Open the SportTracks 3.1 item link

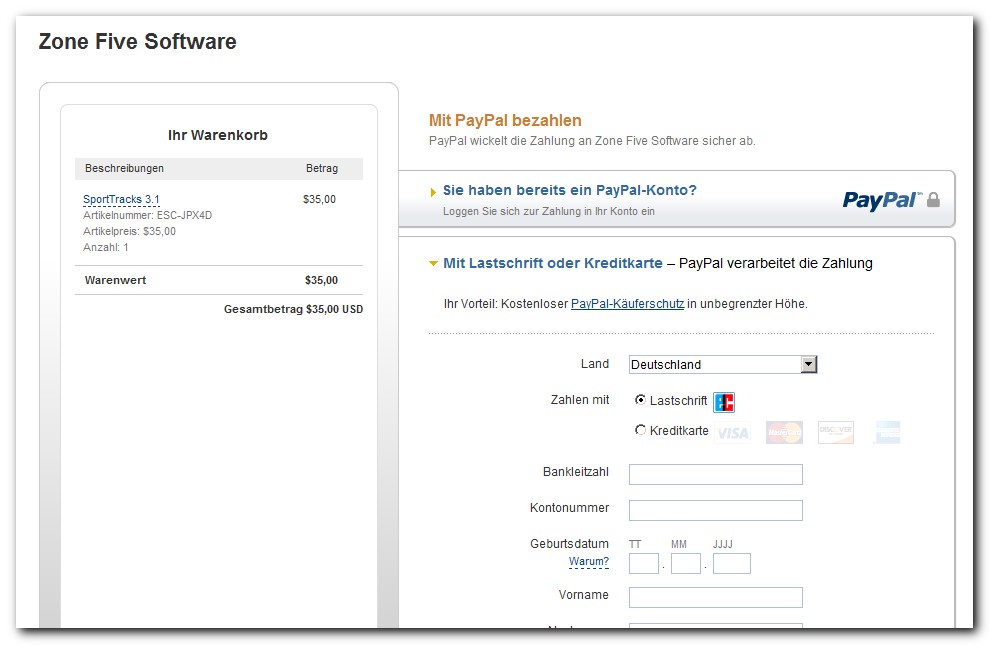coord(121,200)
